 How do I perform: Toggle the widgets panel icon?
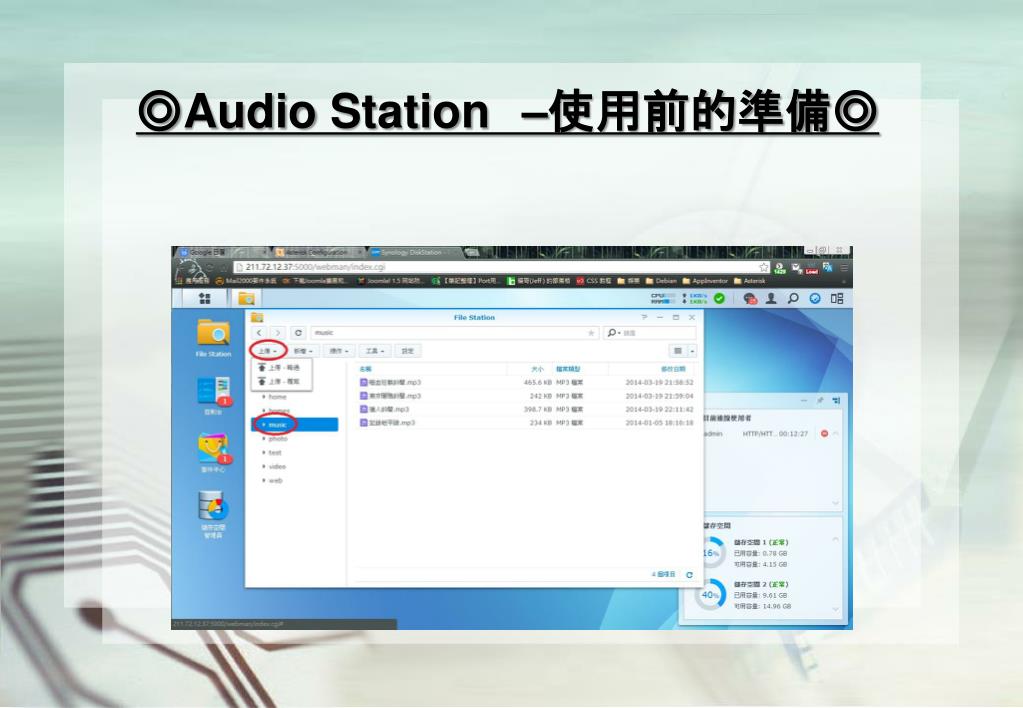point(837,298)
